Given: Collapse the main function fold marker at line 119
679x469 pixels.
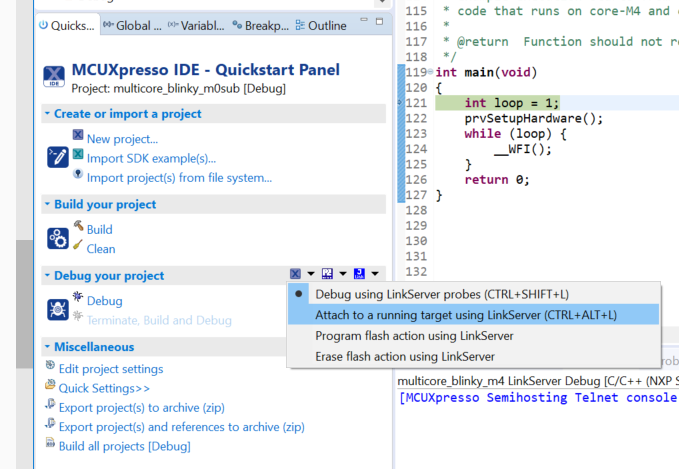Looking at the screenshot, I should pyautogui.click(x=430, y=72).
